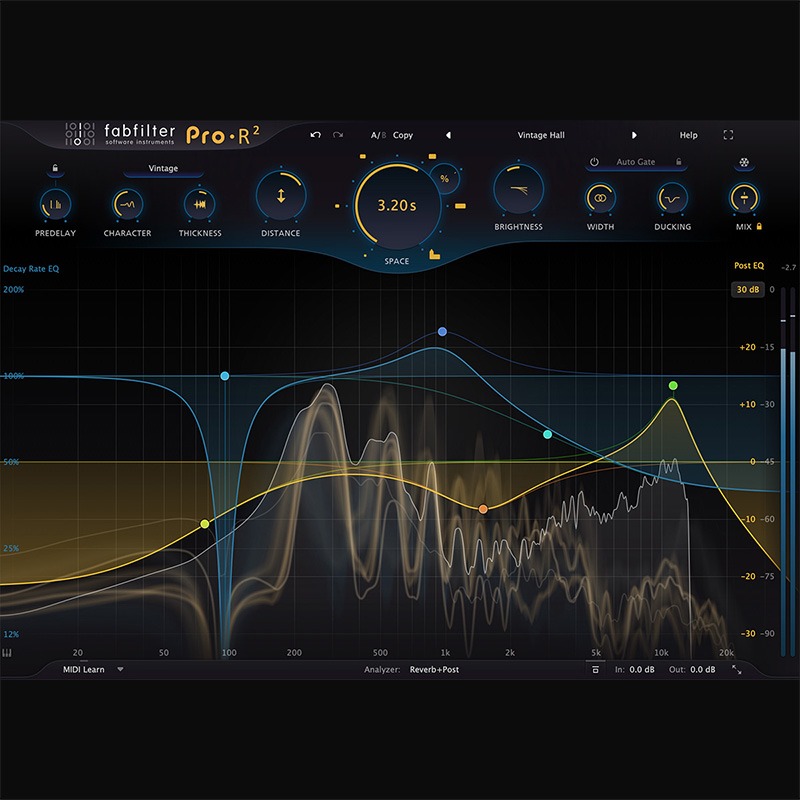Click the 3.20s Space decay knob
This screenshot has height=800, width=800.
pyautogui.click(x=397, y=206)
